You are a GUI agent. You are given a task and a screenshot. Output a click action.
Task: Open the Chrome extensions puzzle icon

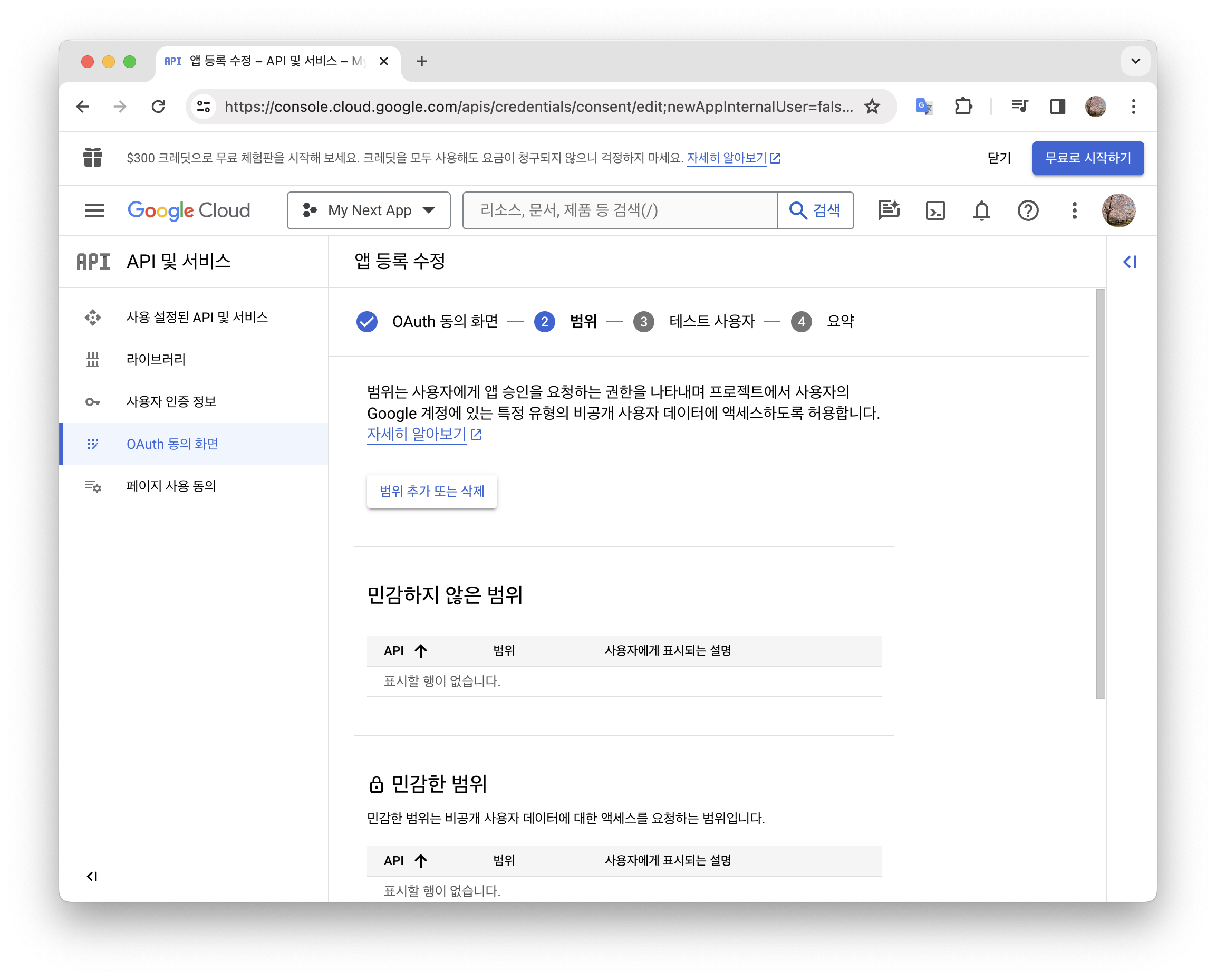point(963,106)
